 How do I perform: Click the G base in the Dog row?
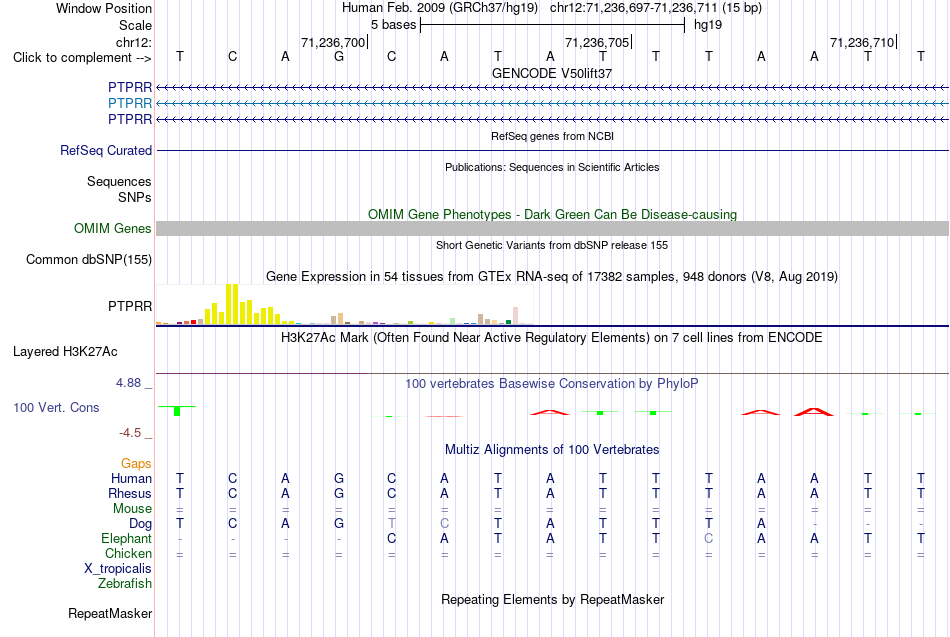(x=339, y=524)
